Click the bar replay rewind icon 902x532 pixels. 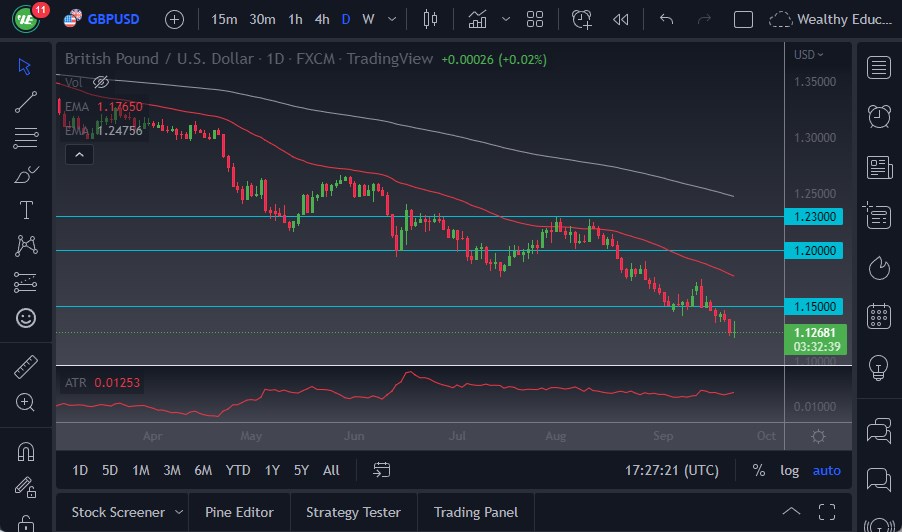[620, 19]
